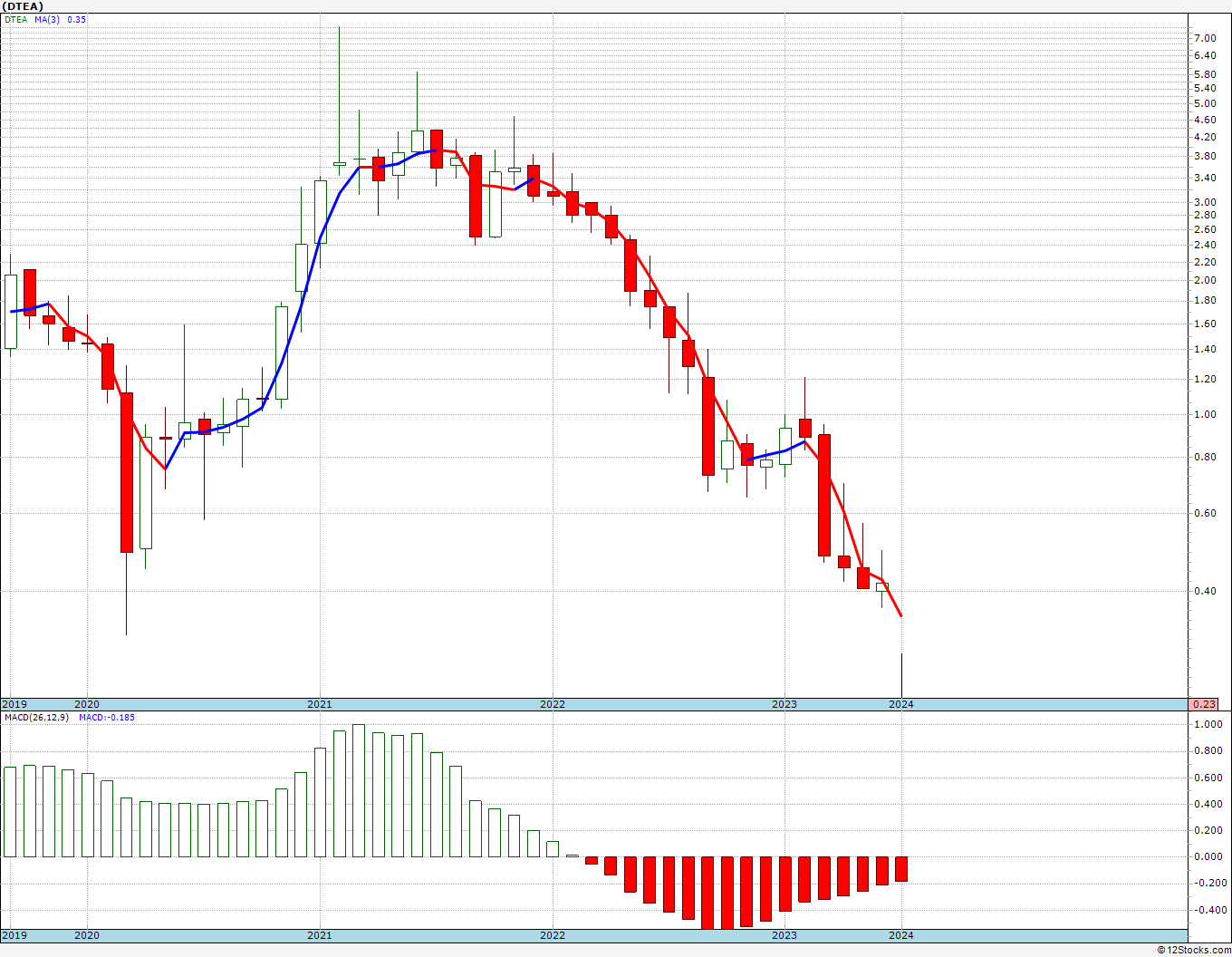Viewport: 1232px width, 957px height.
Task: Click 2022 on the price chart time axis
Action: click(553, 704)
